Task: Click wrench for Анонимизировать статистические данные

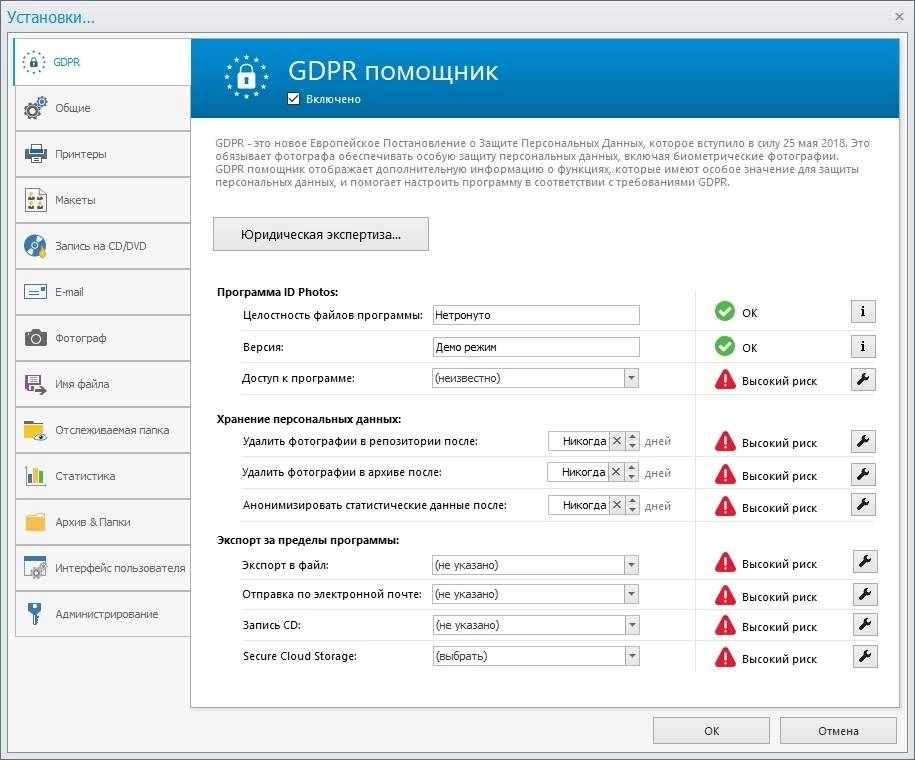Action: pyautogui.click(x=863, y=505)
